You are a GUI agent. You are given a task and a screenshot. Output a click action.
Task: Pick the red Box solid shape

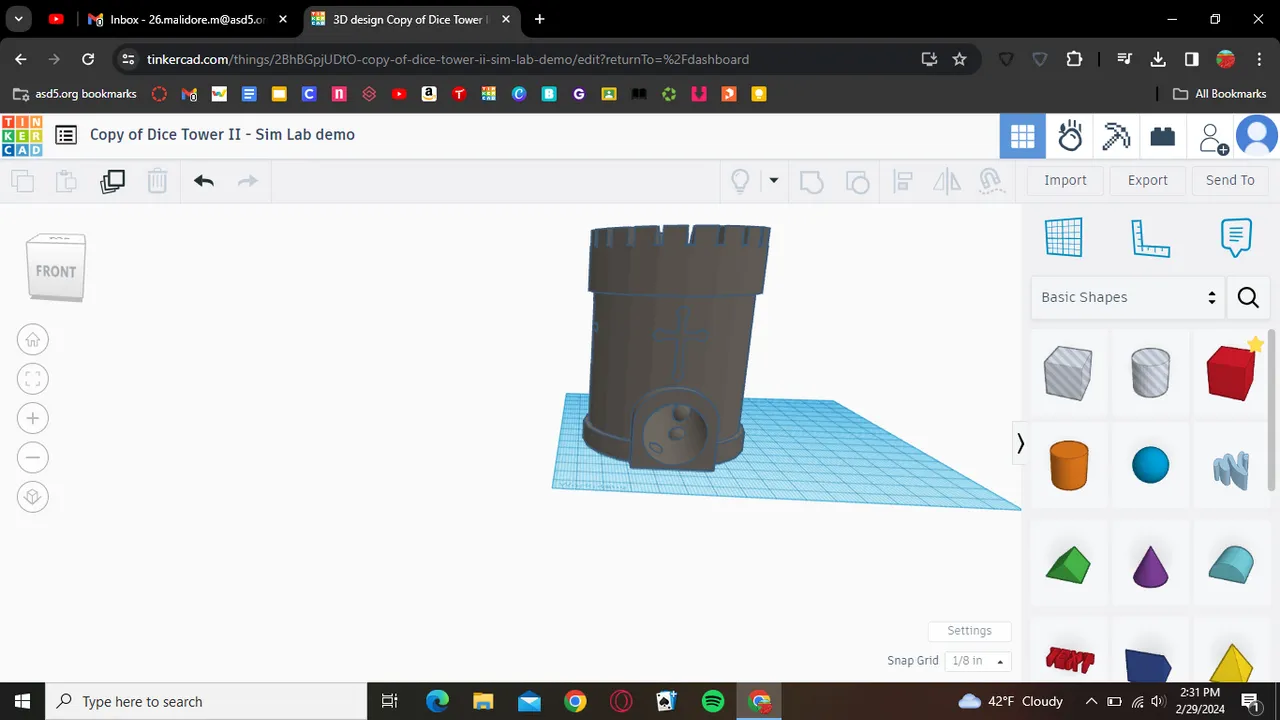pyautogui.click(x=1232, y=372)
